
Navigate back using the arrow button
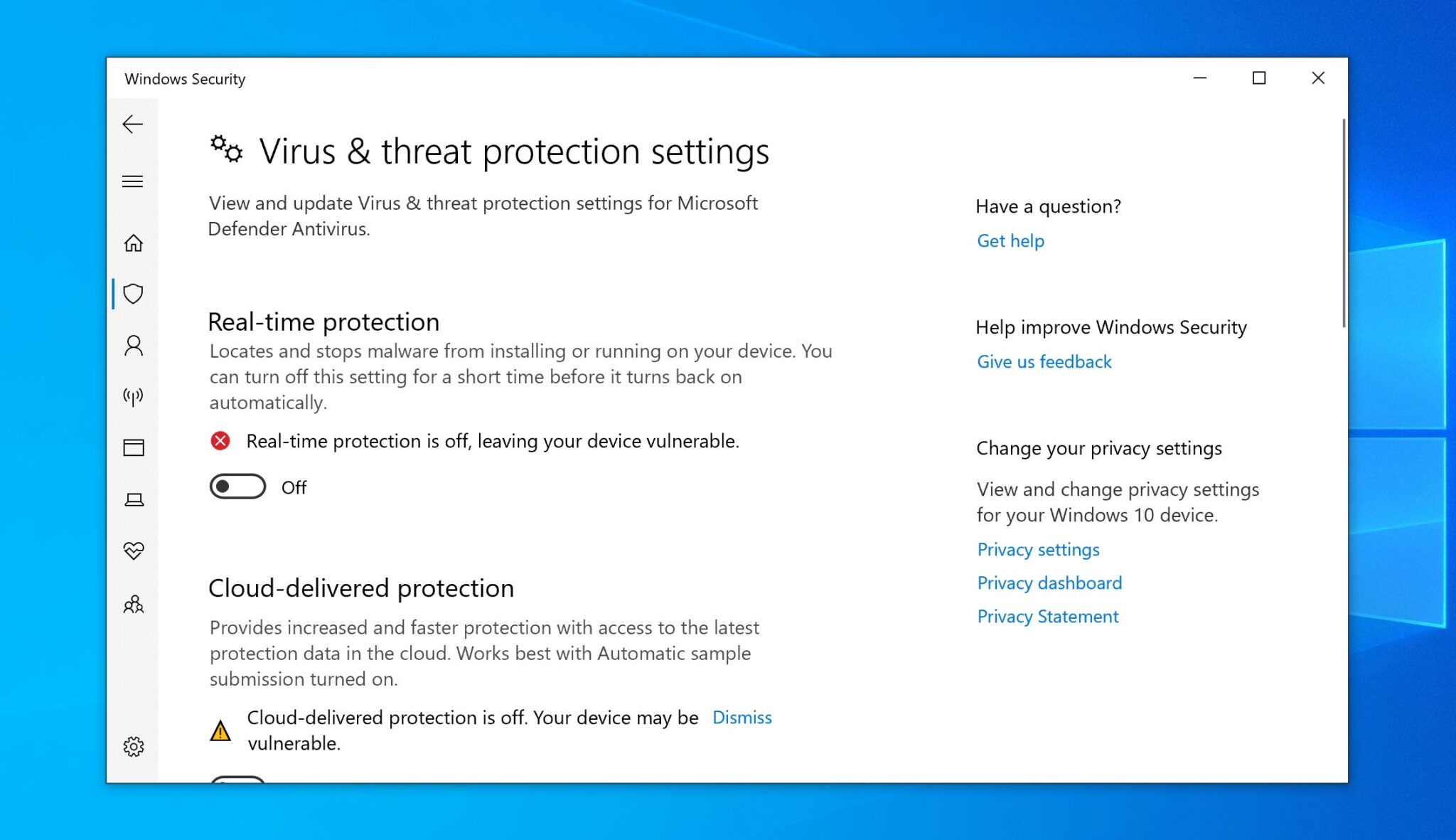point(132,124)
